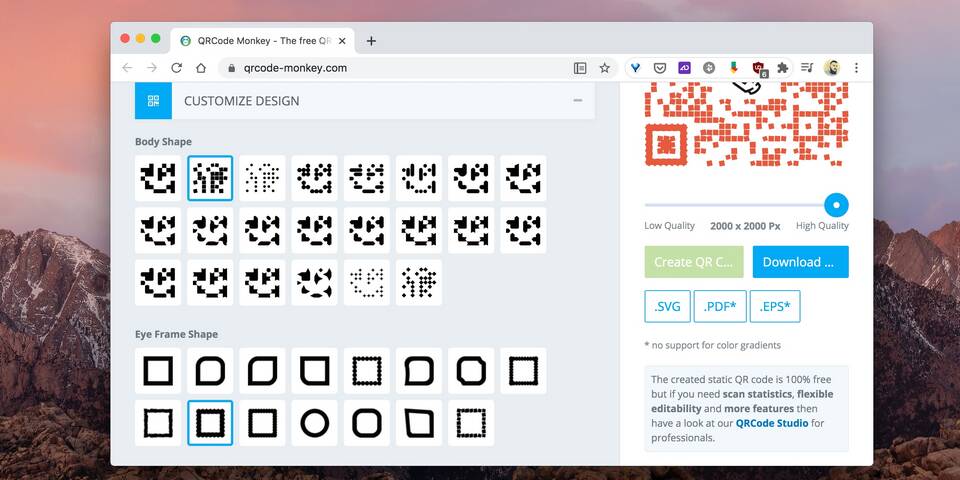Viewport: 960px width, 480px height.
Task: Open the QRCode Studio link
Action: [x=771, y=423]
